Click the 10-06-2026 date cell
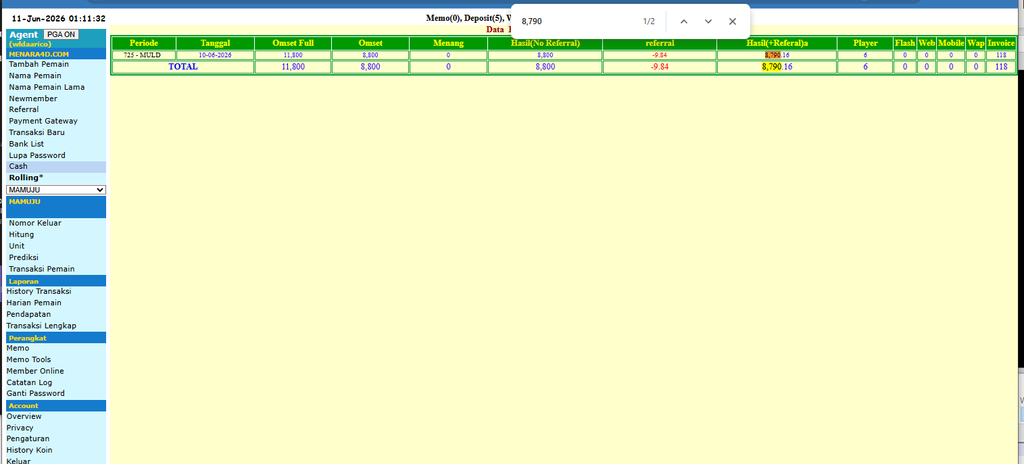 click(x=216, y=55)
